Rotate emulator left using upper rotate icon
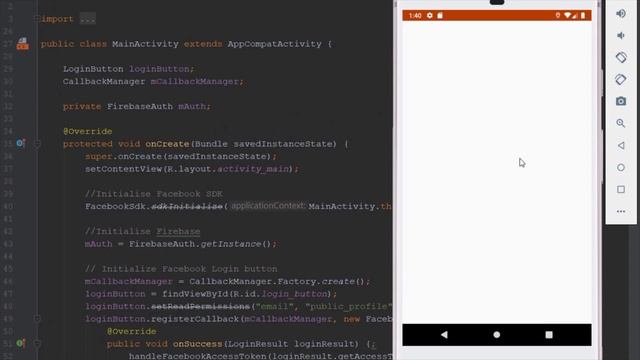Viewport: 640px width, 360px height. (x=621, y=58)
